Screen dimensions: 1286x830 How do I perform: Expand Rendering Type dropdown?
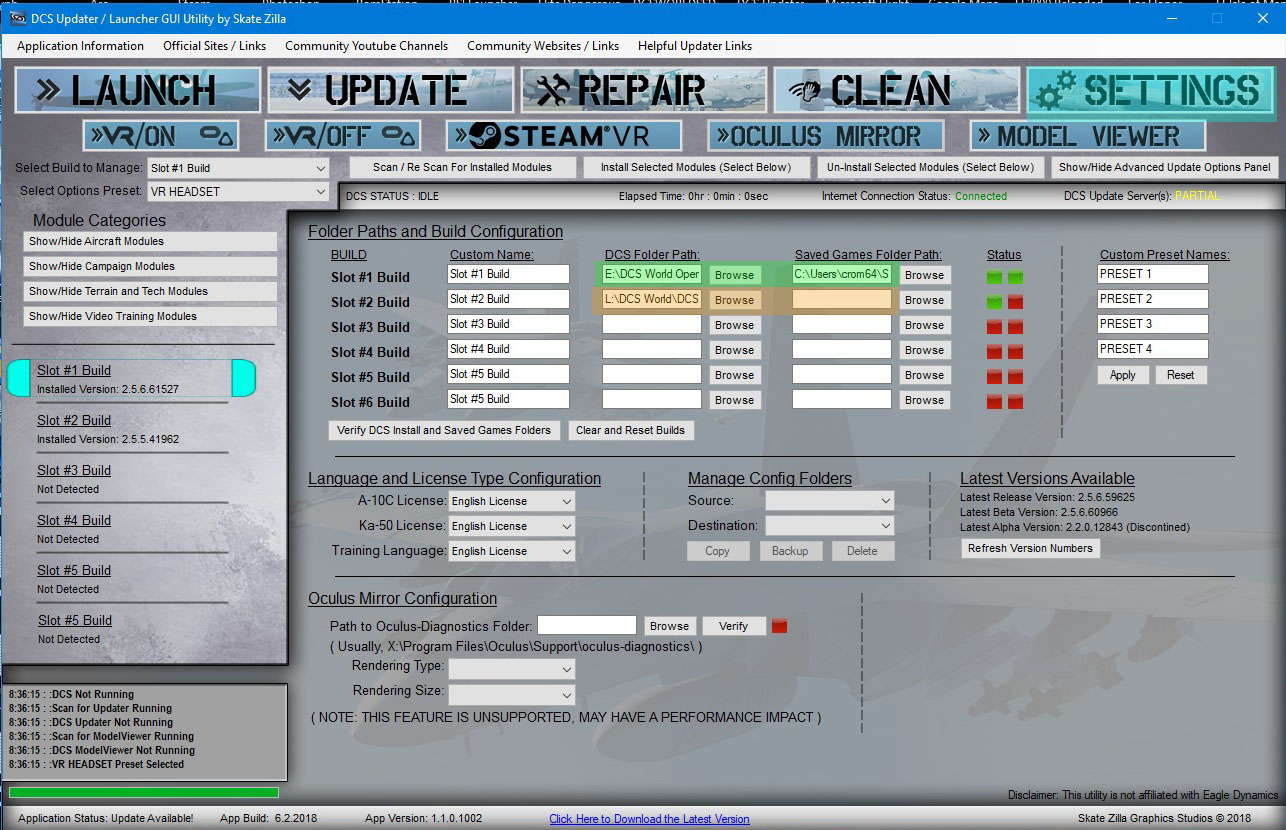point(512,667)
